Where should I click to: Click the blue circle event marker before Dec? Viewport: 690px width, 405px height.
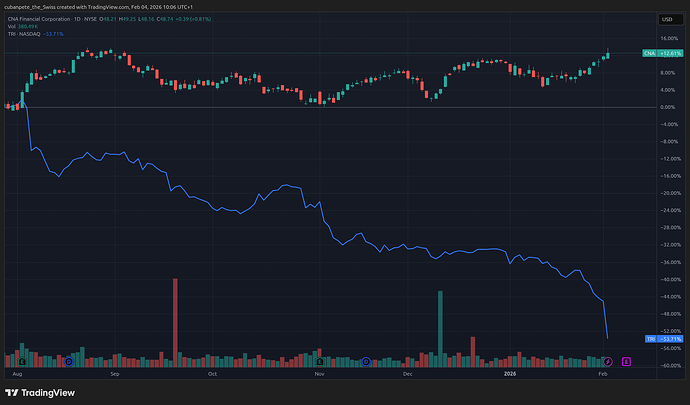[x=367, y=360]
